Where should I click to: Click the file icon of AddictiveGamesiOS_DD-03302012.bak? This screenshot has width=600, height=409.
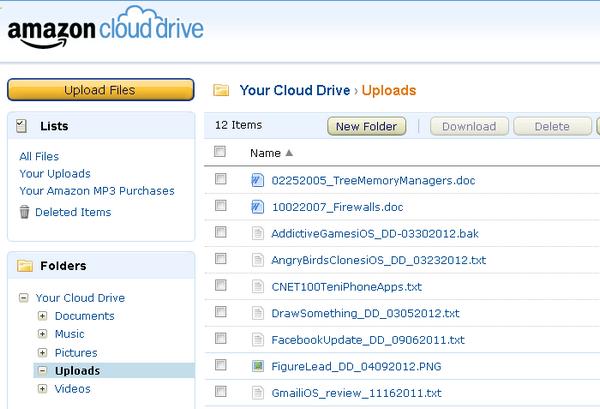pos(258,233)
